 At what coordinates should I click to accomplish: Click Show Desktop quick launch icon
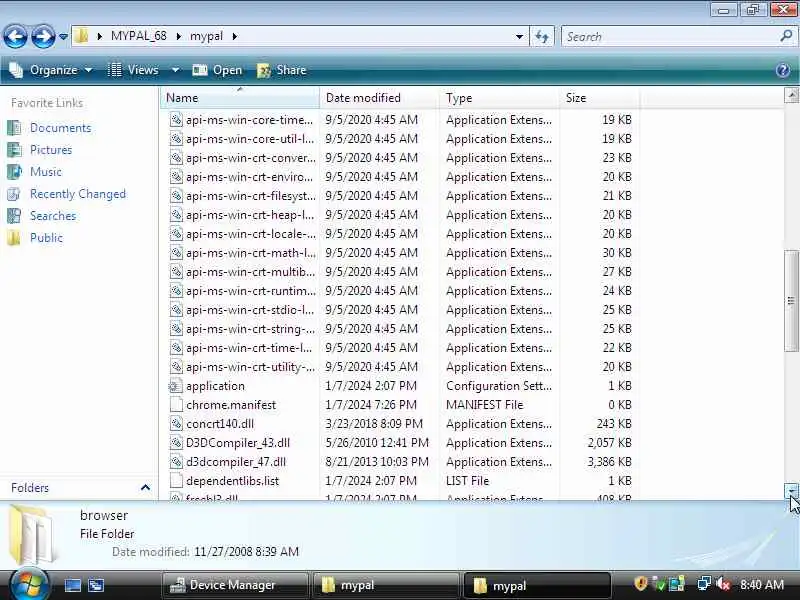(72, 585)
